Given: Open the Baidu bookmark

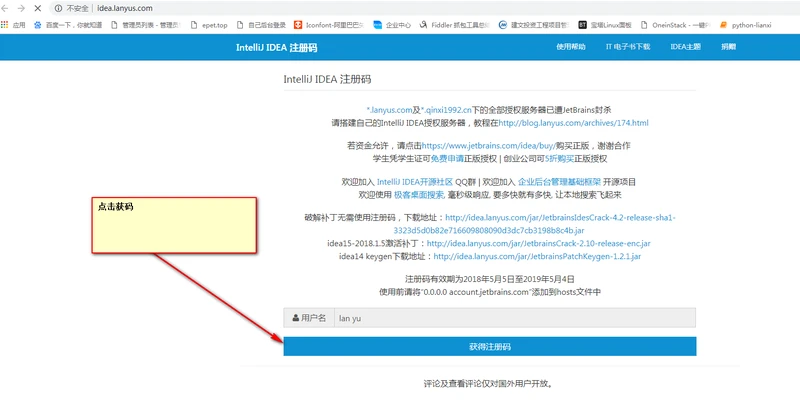Looking at the screenshot, I should pyautogui.click(x=68, y=24).
